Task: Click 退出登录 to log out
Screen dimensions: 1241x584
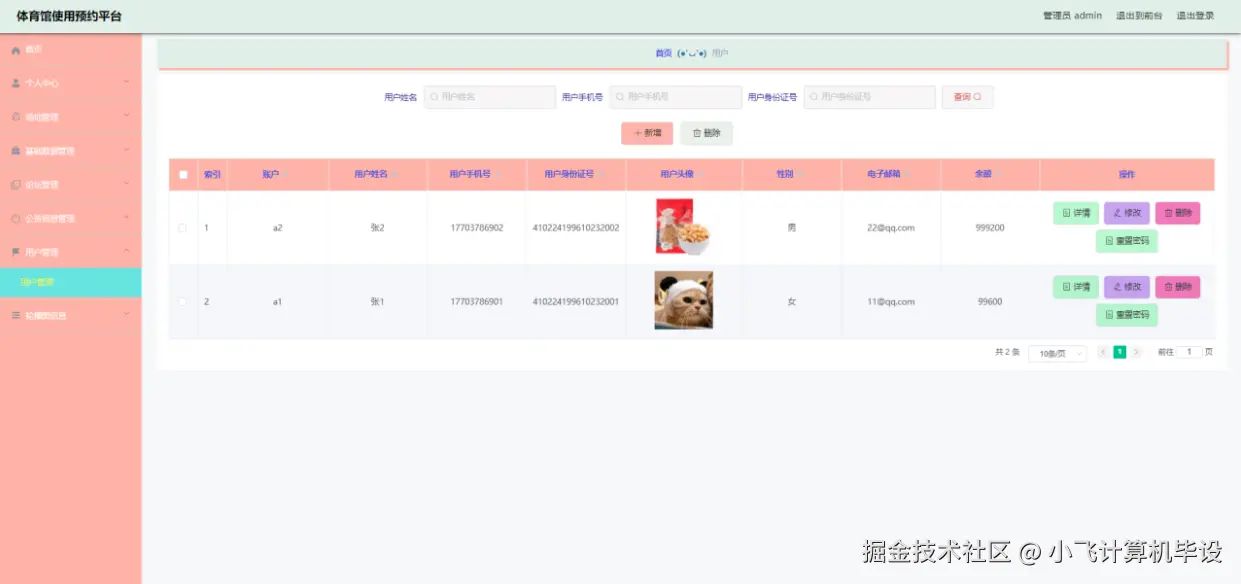Action: 1195,16
